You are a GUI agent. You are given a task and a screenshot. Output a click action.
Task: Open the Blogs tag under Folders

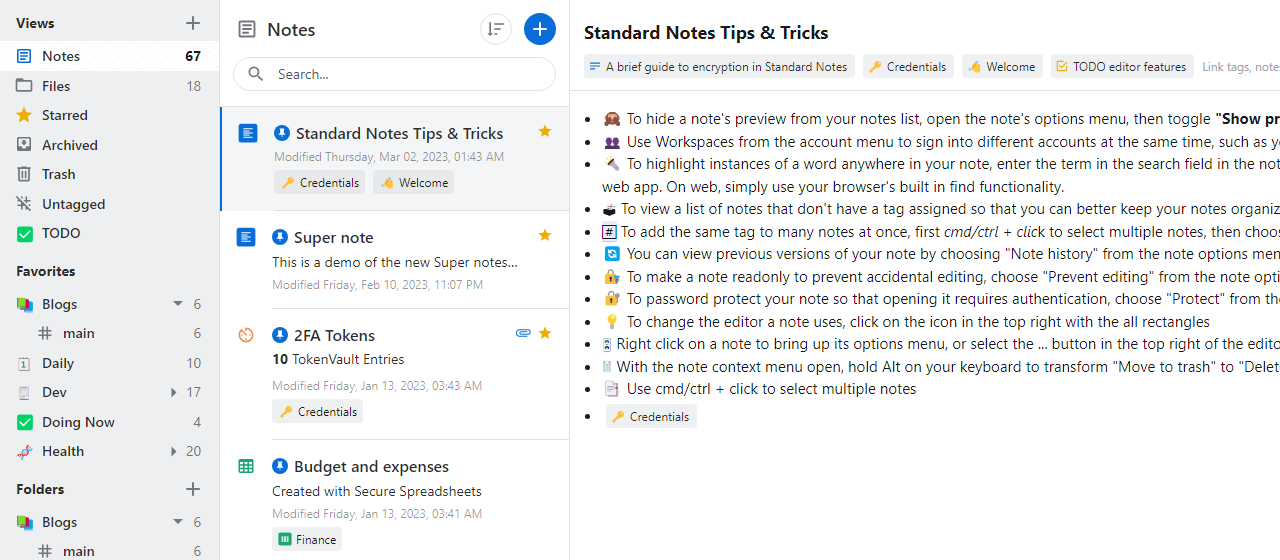[x=109, y=522]
